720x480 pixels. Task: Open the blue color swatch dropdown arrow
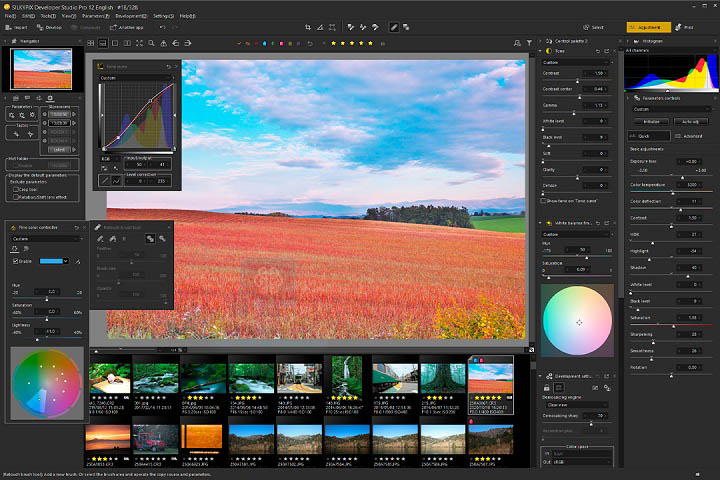point(66,261)
